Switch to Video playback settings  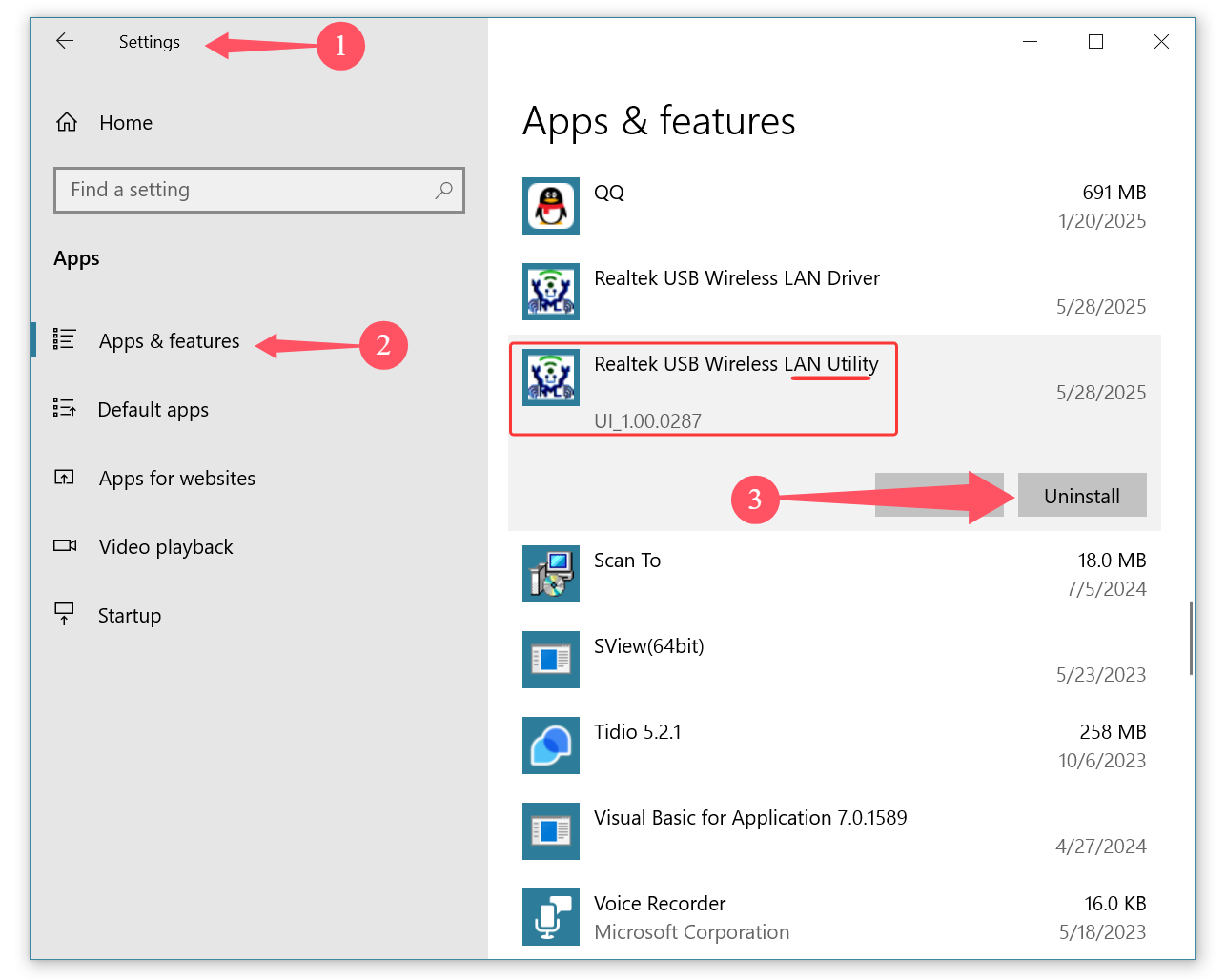click(165, 547)
